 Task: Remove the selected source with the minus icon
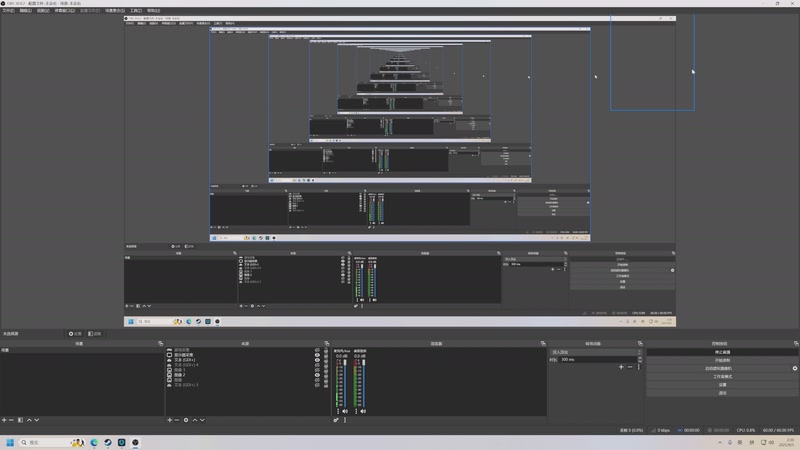click(177, 420)
